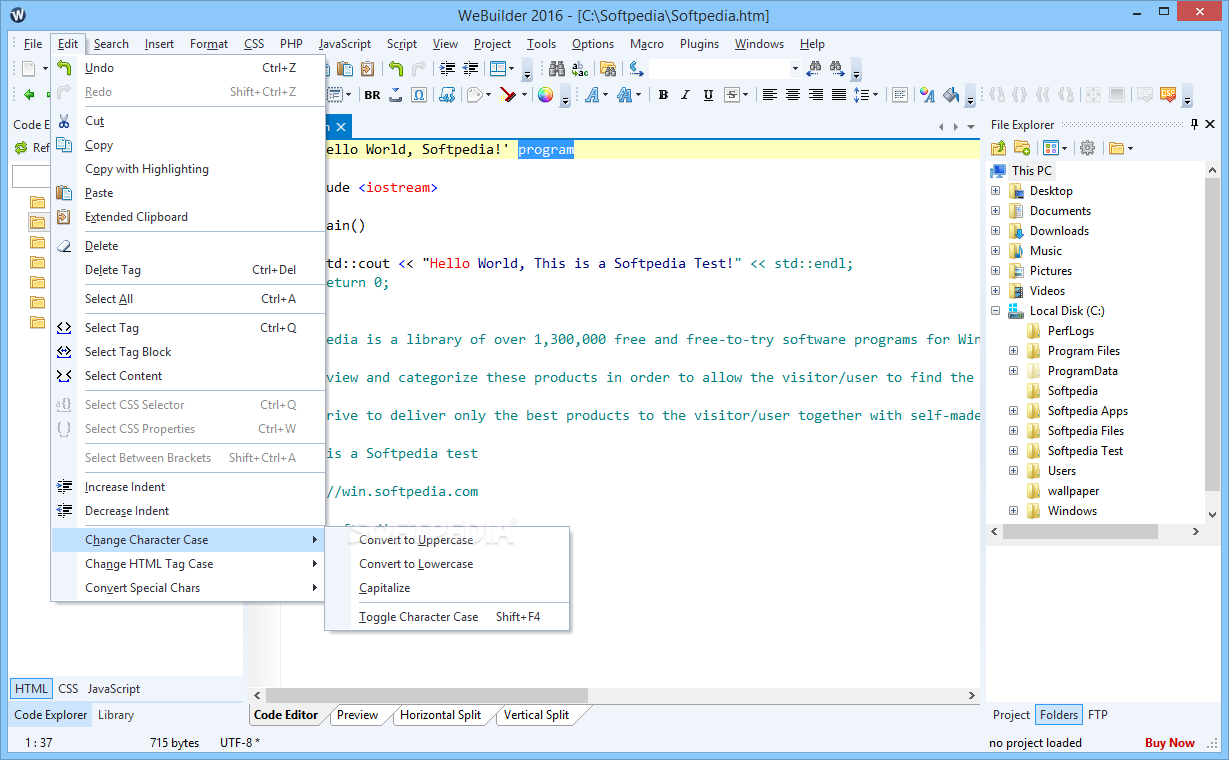Image resolution: width=1229 pixels, height=760 pixels.
Task: Open the search box dropdown arrow
Action: pos(795,69)
